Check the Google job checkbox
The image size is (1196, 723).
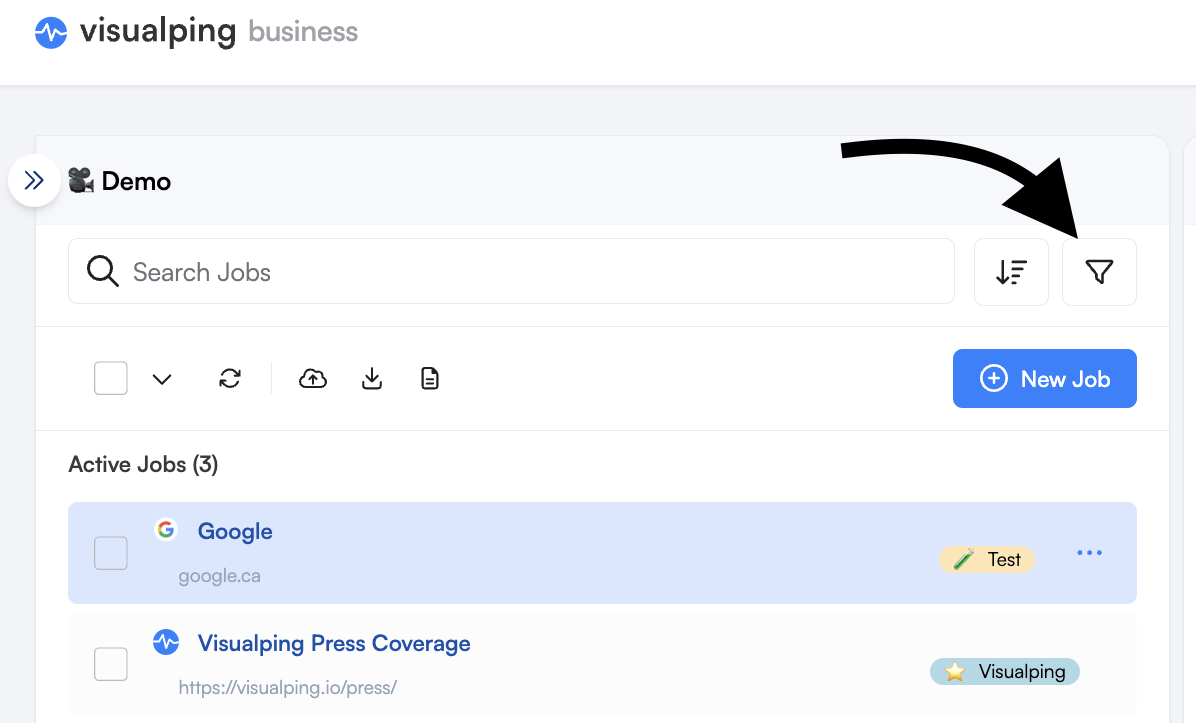point(111,553)
